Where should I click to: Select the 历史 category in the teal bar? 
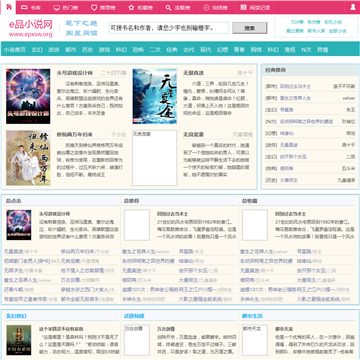click(87, 50)
